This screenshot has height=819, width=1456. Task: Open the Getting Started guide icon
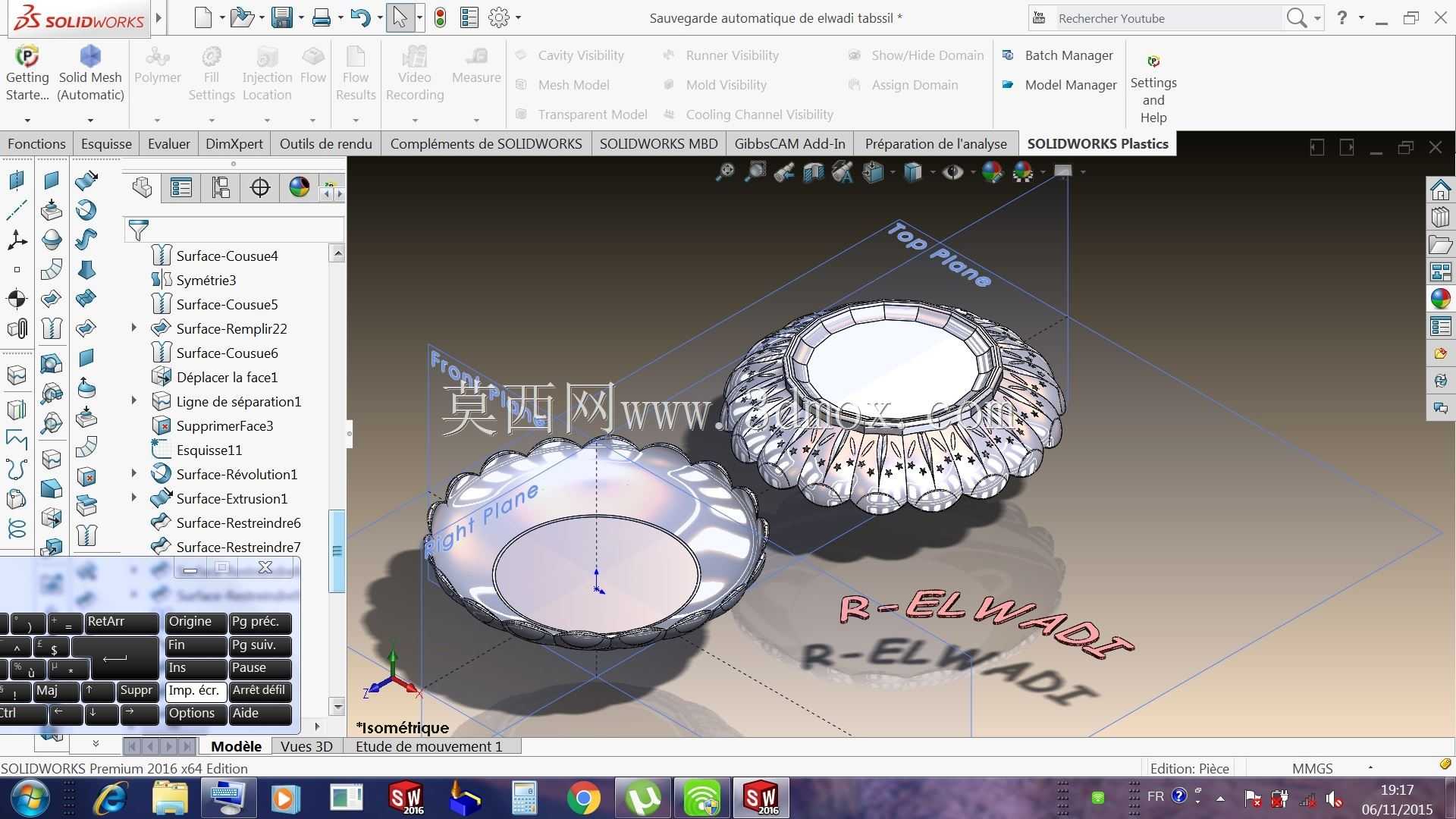click(27, 57)
